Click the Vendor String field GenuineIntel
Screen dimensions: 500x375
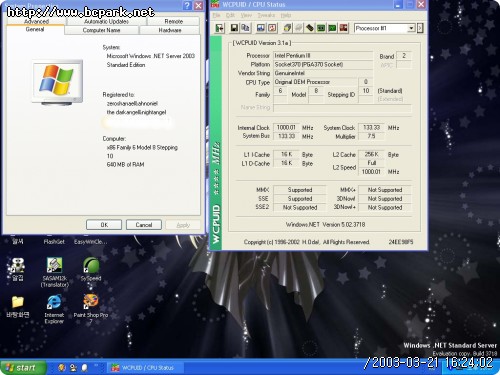pos(323,73)
